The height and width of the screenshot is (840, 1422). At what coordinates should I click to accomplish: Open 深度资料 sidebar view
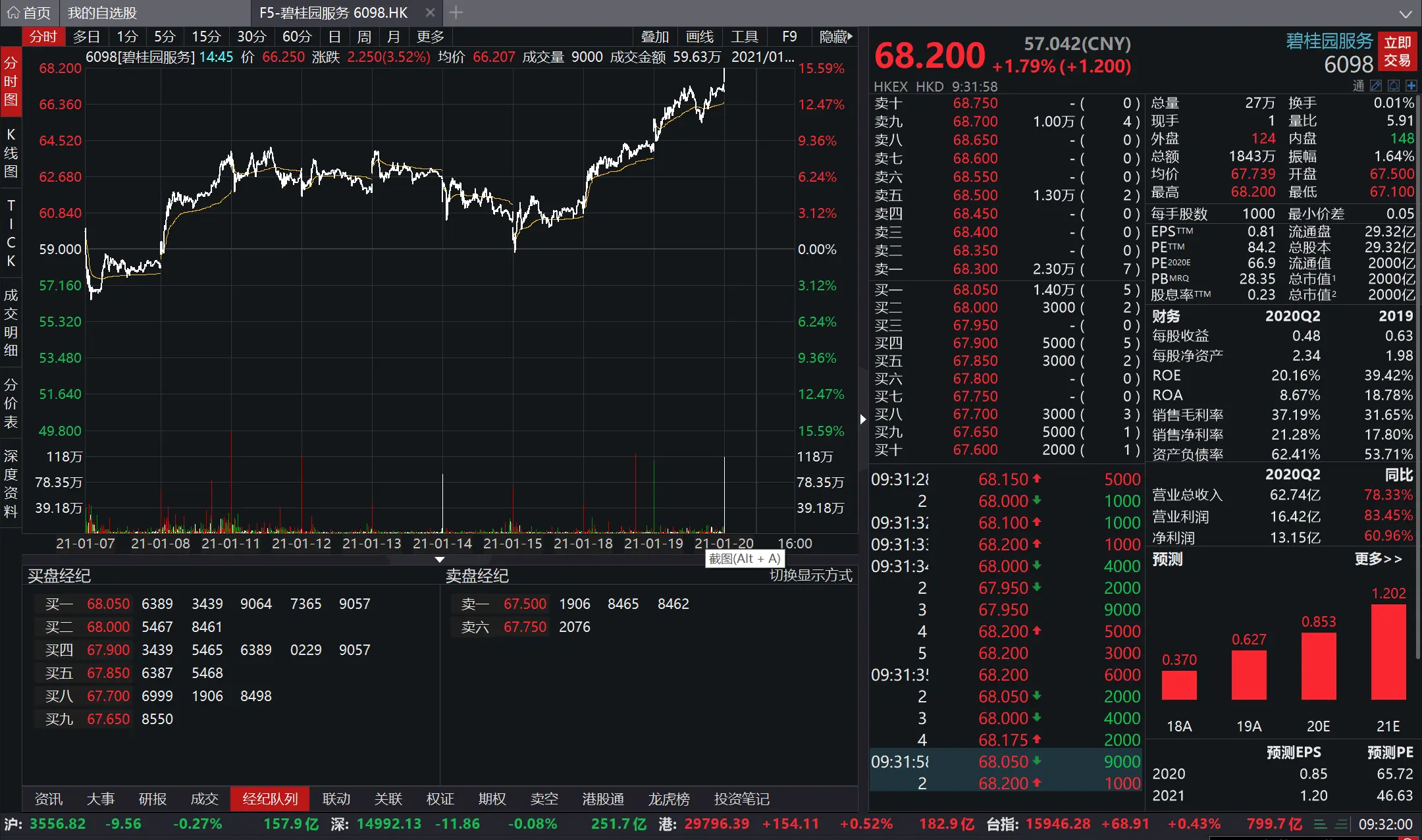tap(11, 483)
